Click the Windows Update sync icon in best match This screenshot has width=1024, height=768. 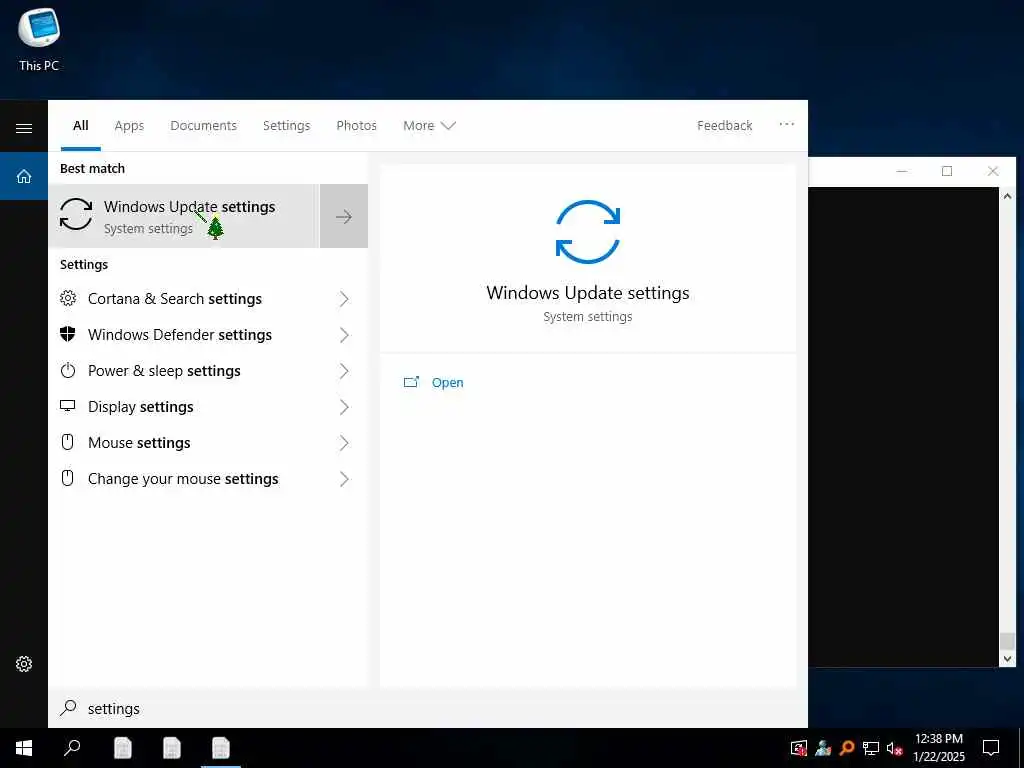tap(76, 215)
